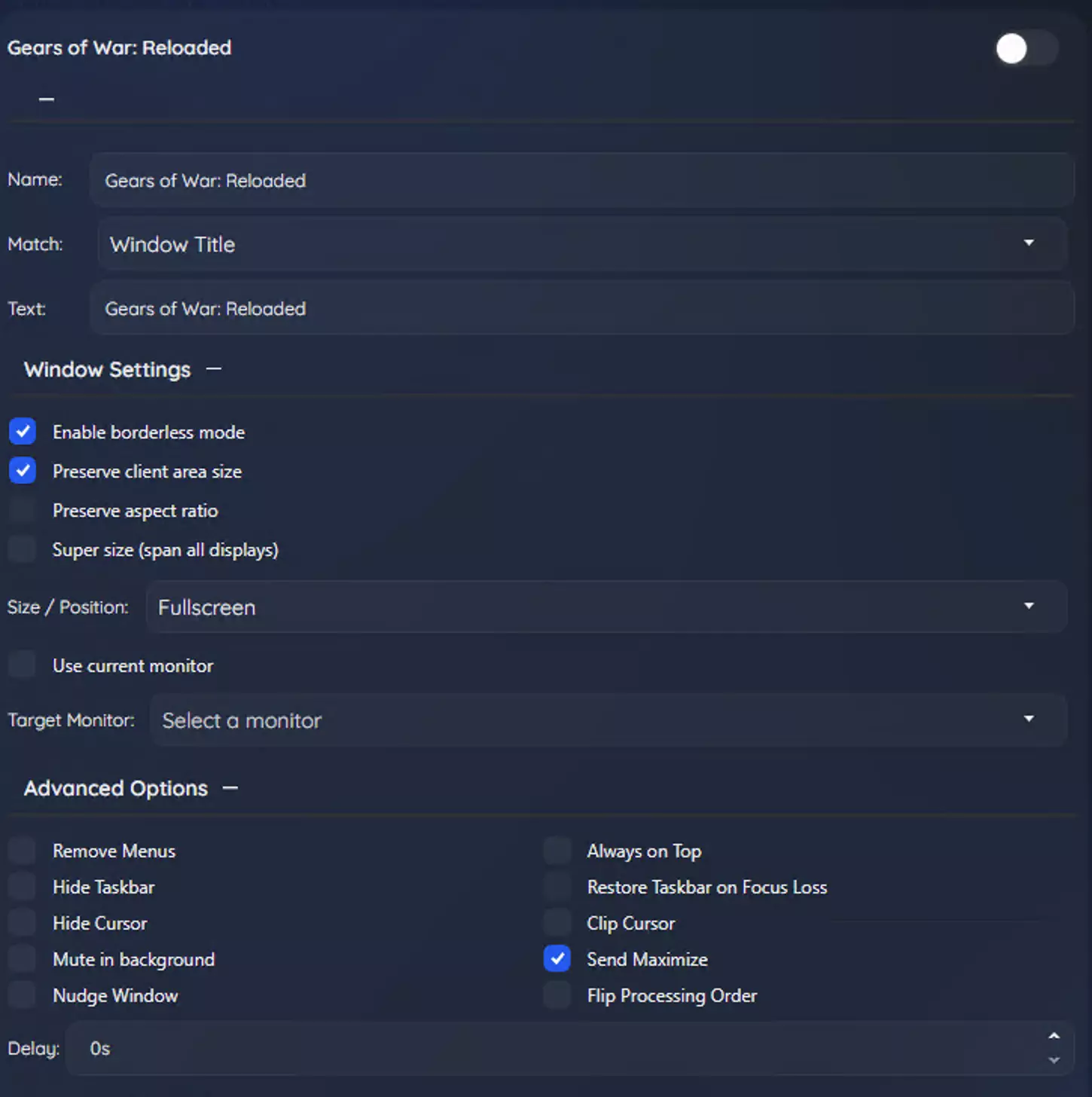Toggle the Gears of War: Reloaded profile switch
This screenshot has height=1097, width=1092.
(1026, 49)
